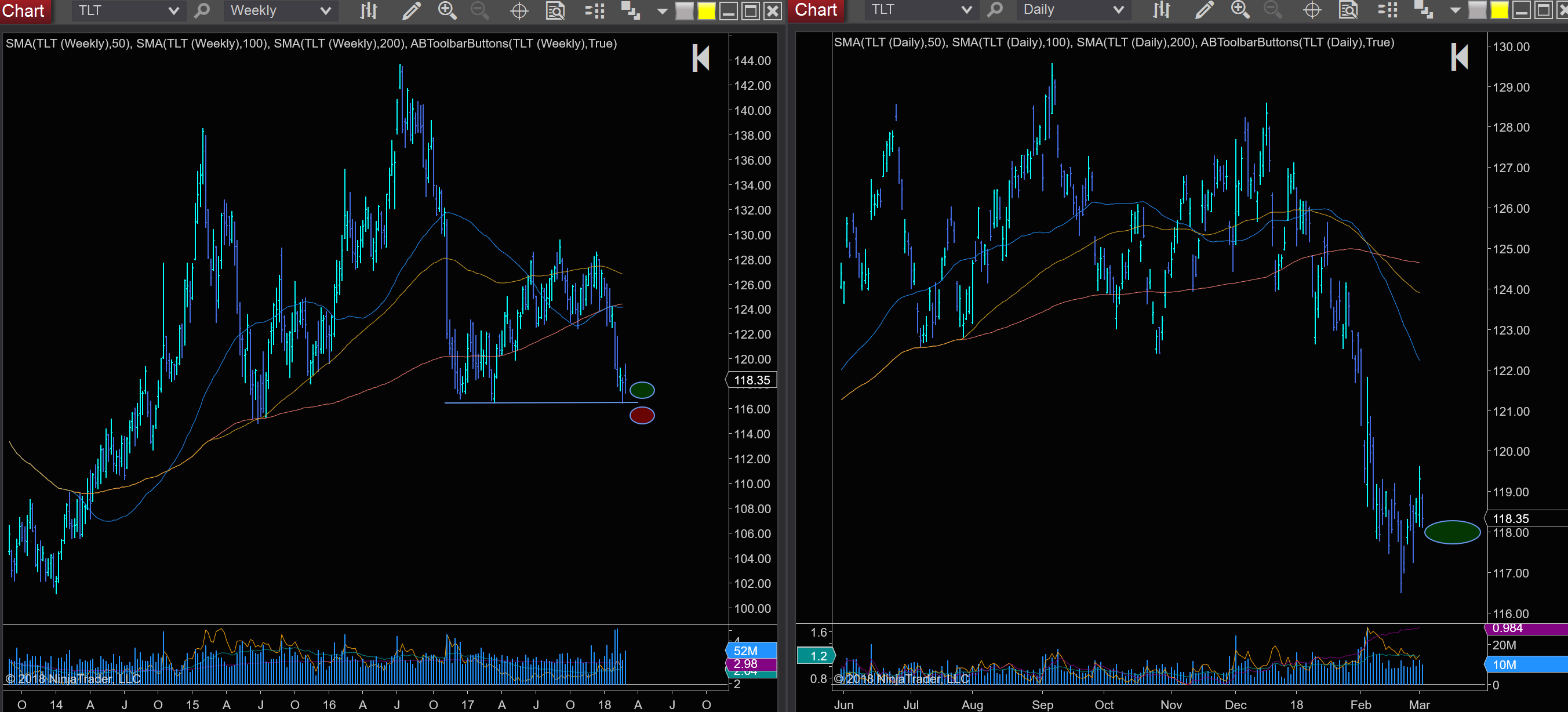Toggle the data box in Weekly chart
The width and height of the screenshot is (1568, 712).
tap(555, 11)
